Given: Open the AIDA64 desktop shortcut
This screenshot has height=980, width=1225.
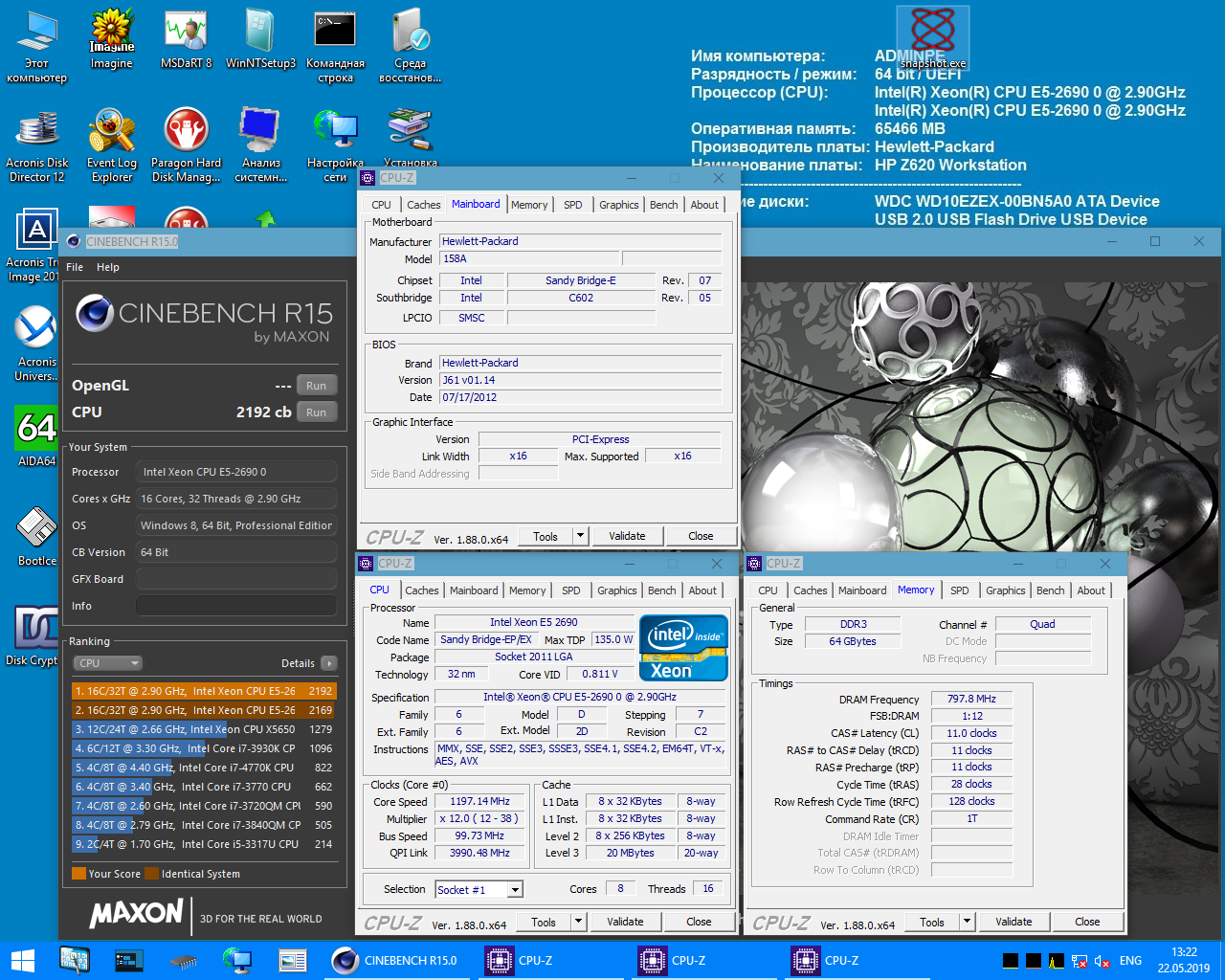Looking at the screenshot, I should pos(36,436).
